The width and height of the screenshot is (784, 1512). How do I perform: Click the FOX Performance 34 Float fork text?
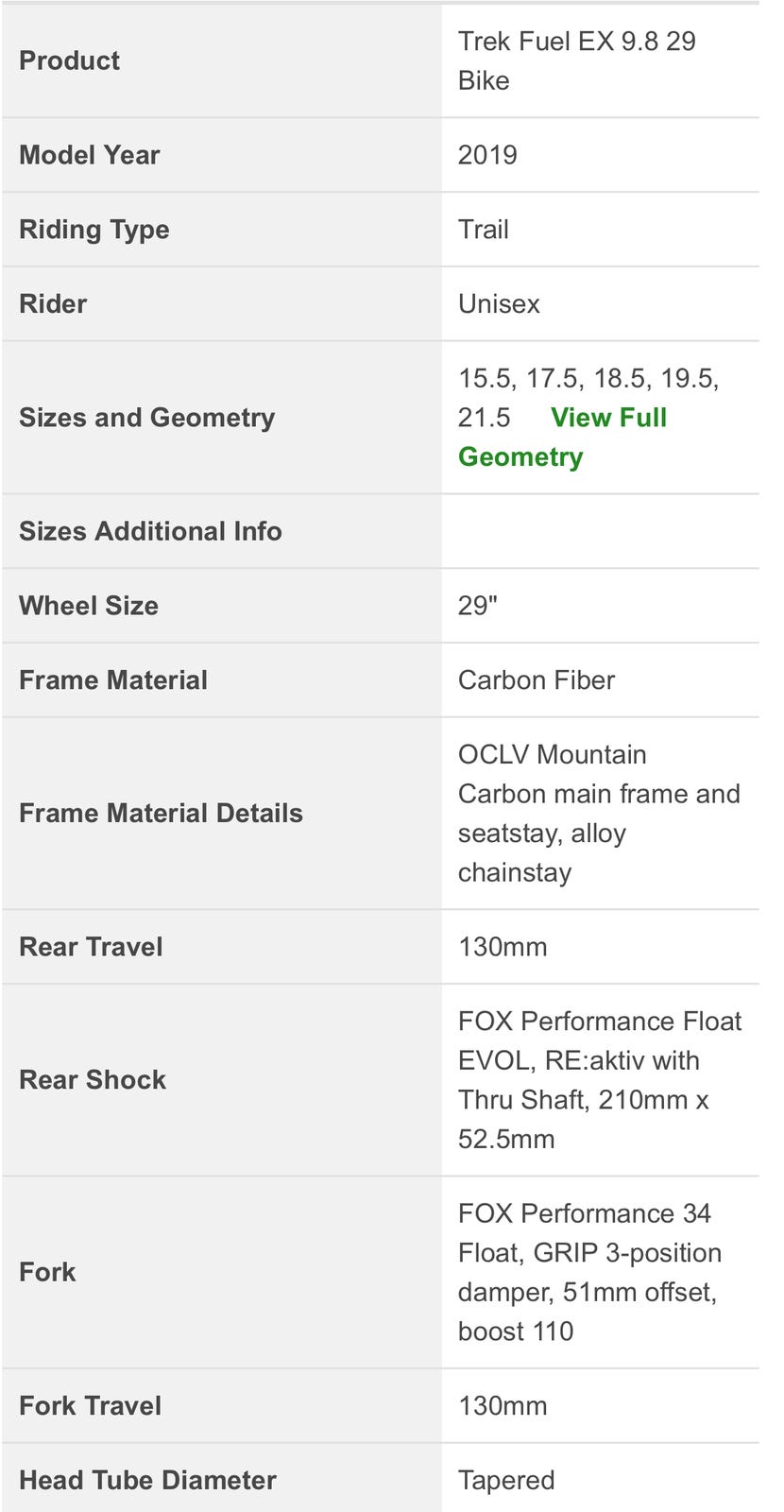589,1272
